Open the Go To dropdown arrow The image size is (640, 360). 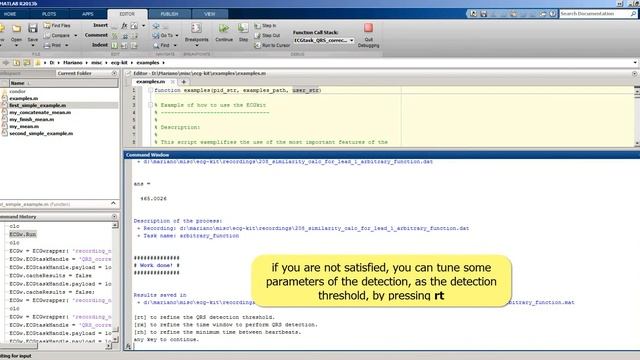pyautogui.click(x=177, y=36)
